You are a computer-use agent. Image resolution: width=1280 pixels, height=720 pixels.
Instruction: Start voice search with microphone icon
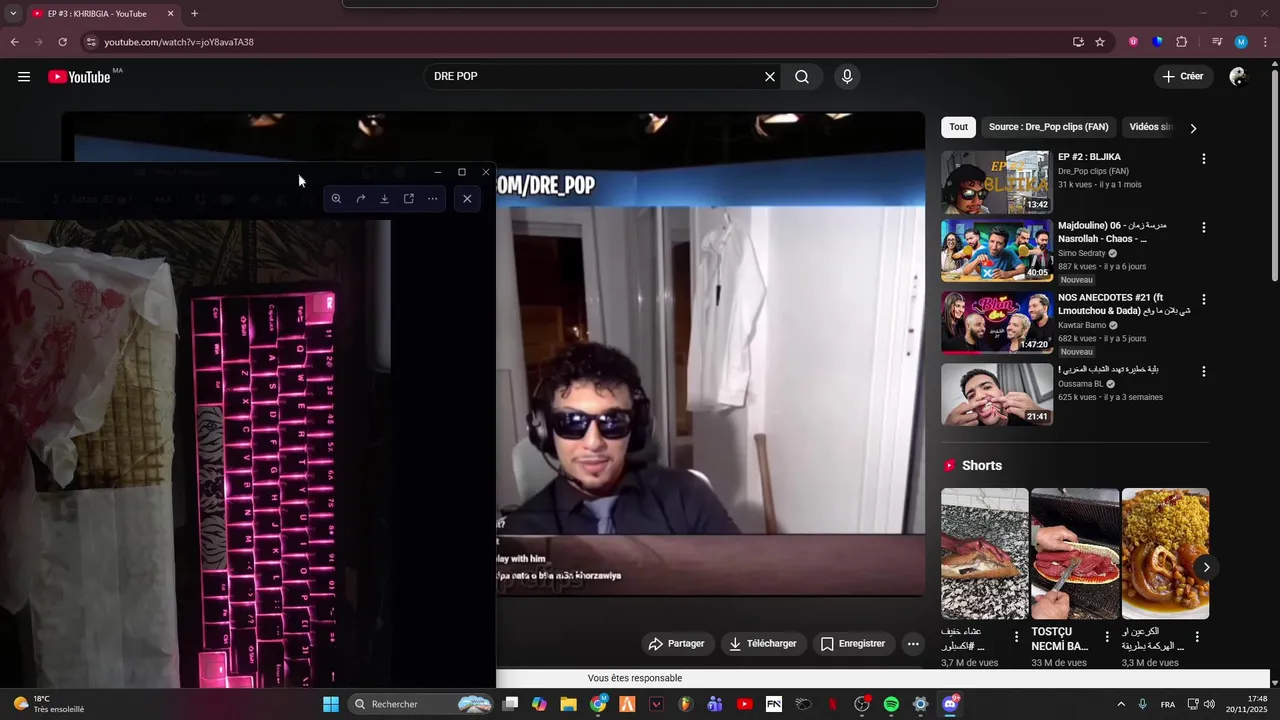pyautogui.click(x=847, y=77)
